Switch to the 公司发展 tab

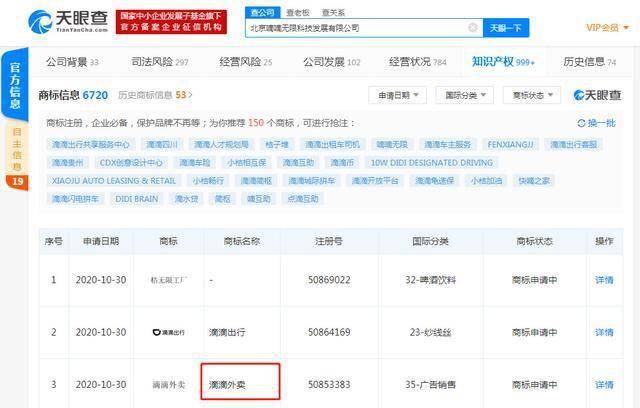pos(331,62)
